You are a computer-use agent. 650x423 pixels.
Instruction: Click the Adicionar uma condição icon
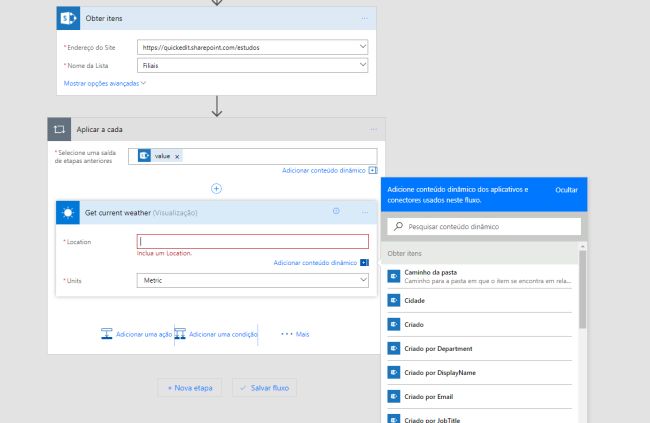tap(180, 333)
